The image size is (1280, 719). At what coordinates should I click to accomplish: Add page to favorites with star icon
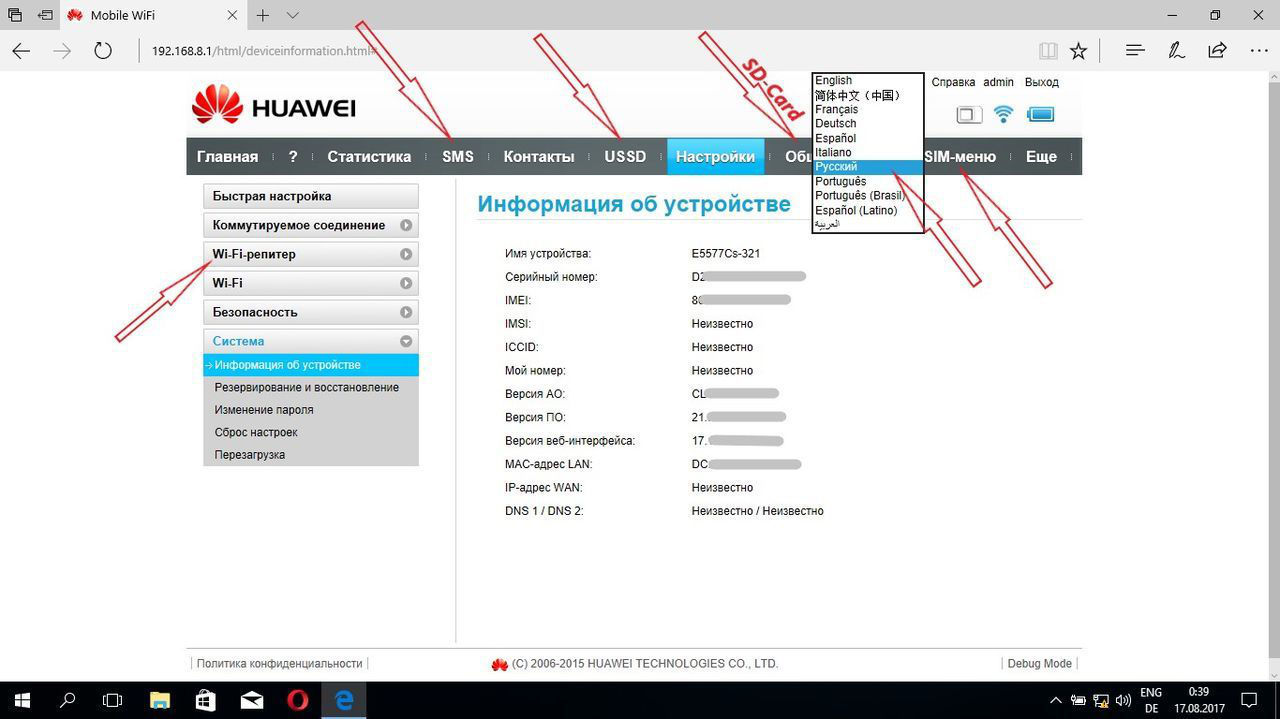click(1078, 50)
